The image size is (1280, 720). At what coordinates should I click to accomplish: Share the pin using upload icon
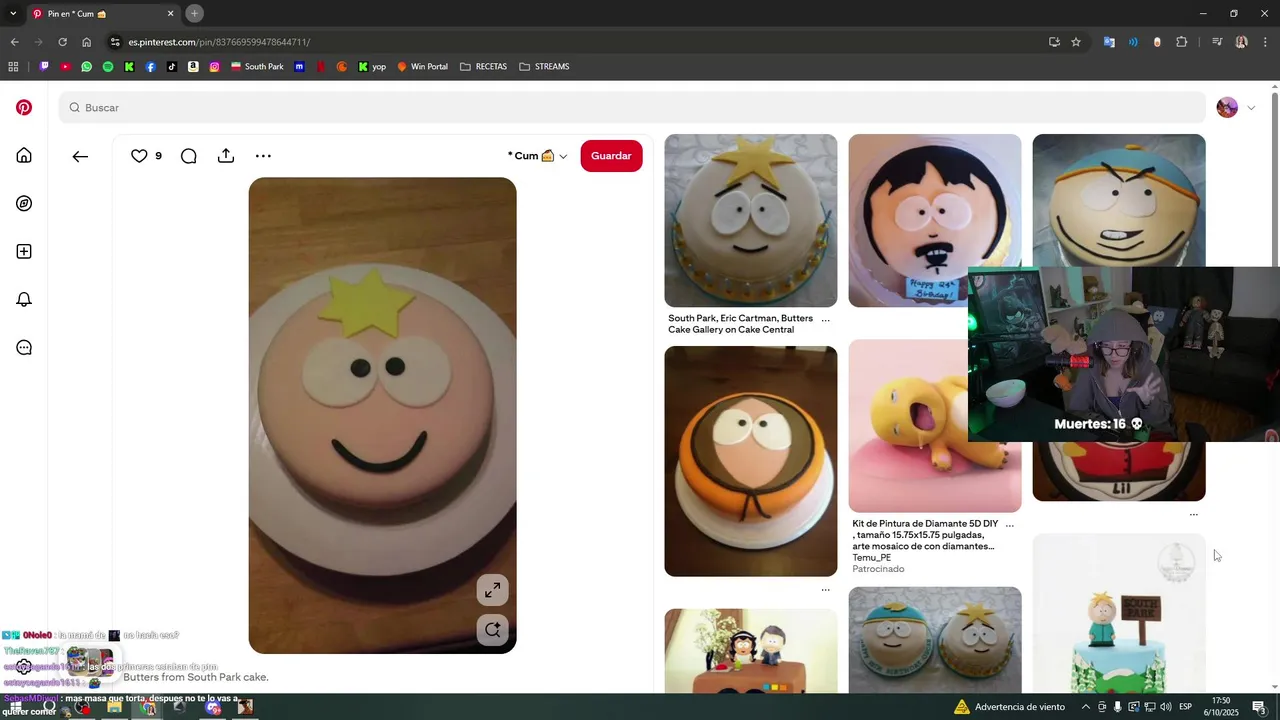[226, 156]
